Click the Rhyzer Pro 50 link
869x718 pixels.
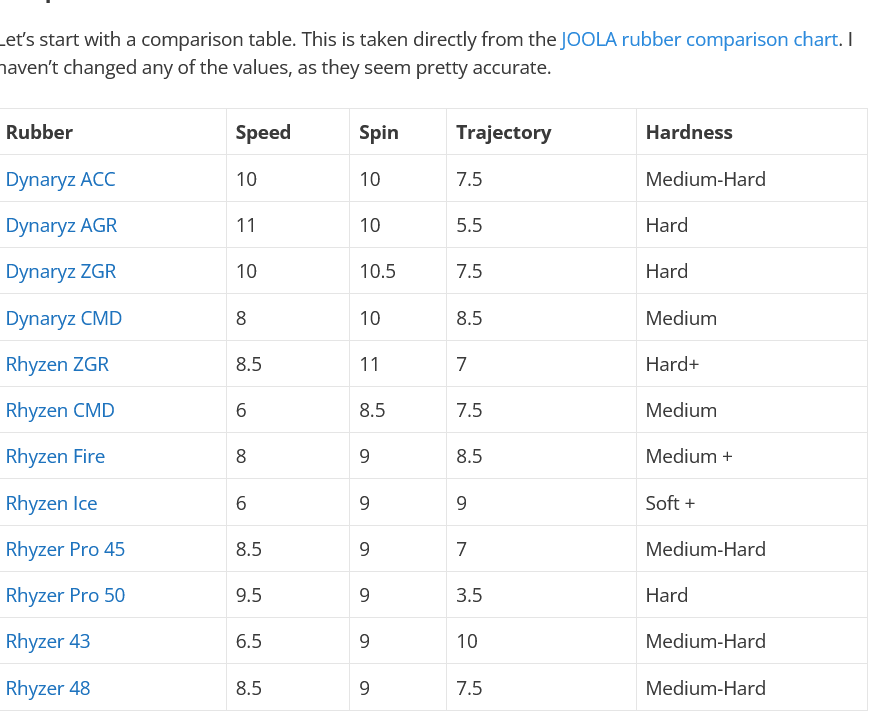65,595
